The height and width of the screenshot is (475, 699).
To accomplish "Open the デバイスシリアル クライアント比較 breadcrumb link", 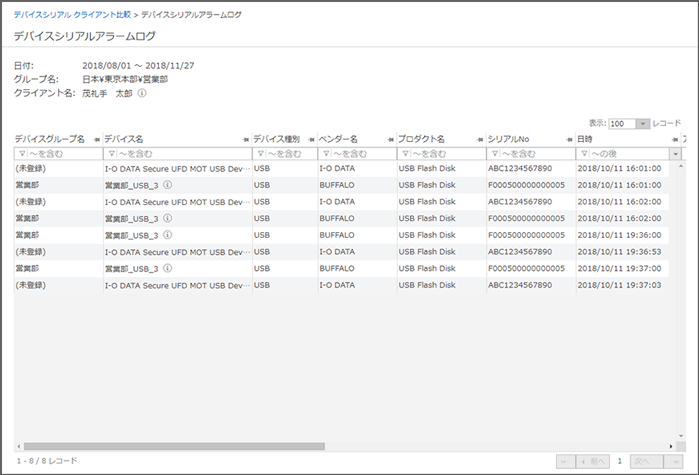I will coord(72,16).
